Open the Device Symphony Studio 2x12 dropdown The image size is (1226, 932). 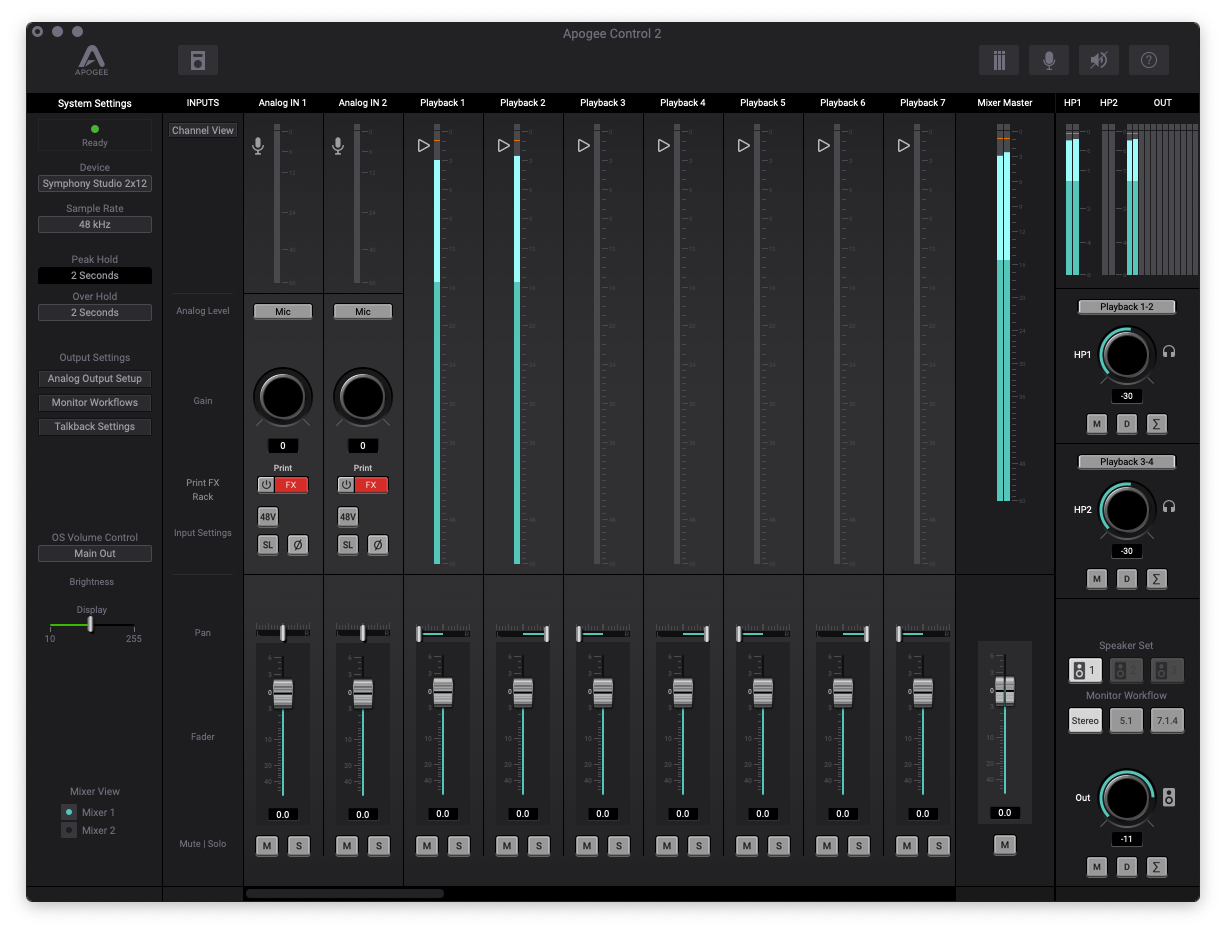coord(95,184)
